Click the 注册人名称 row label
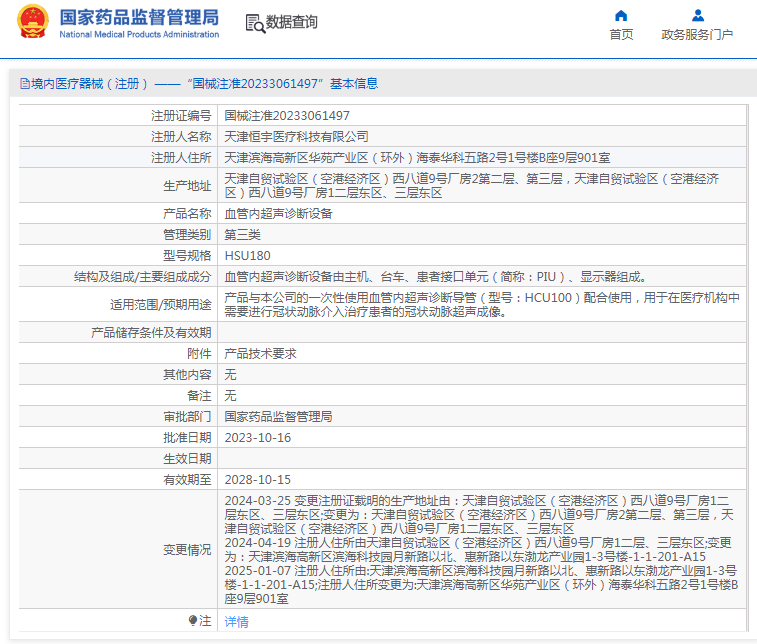The height and width of the screenshot is (644, 757). (181, 137)
